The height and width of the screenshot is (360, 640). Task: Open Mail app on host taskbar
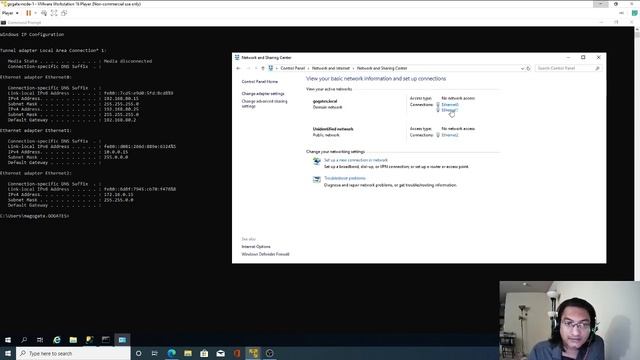pyautogui.click(x=220, y=353)
